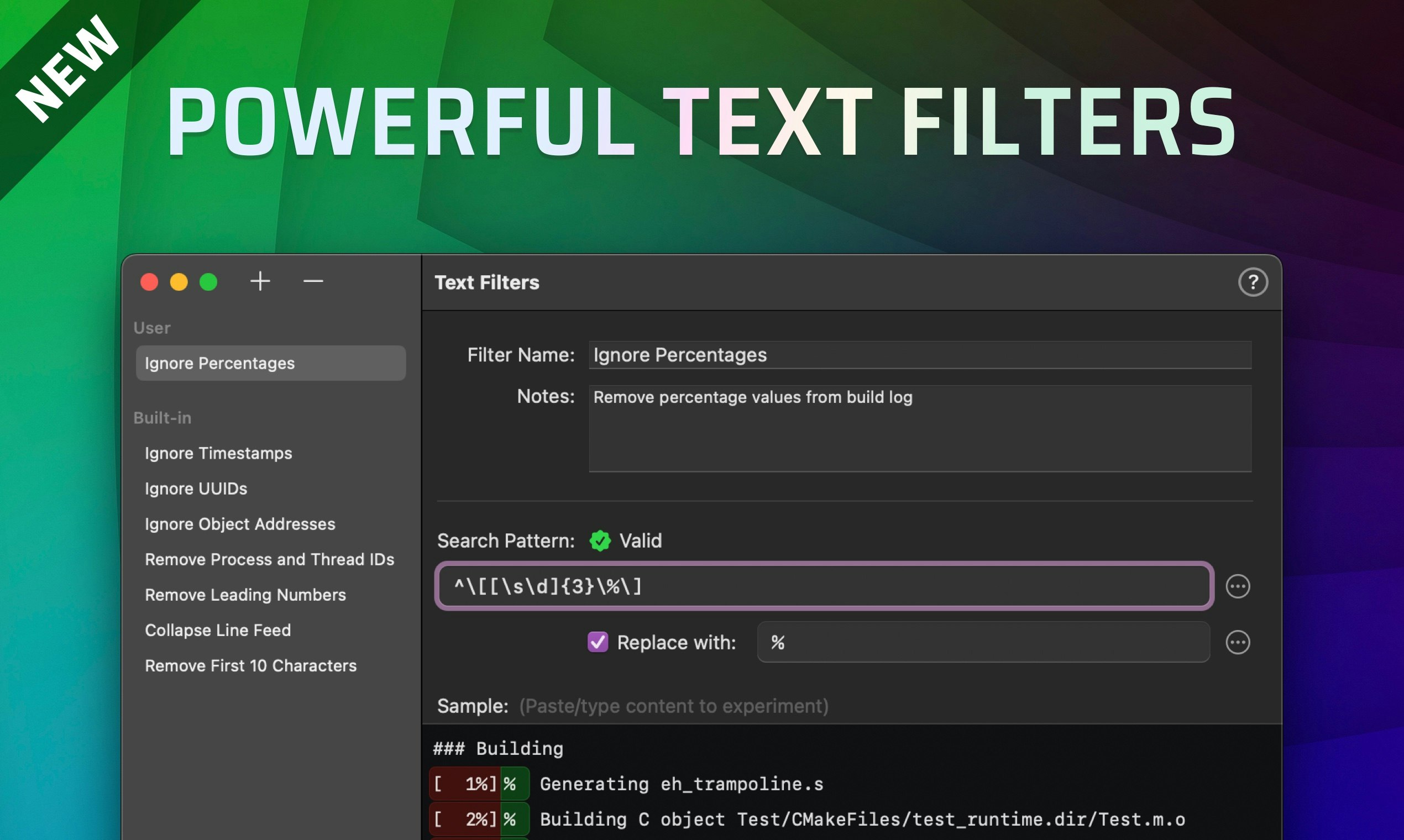Viewport: 1404px width, 840px height.
Task: Click the green Valid checkmark badge
Action: [600, 541]
